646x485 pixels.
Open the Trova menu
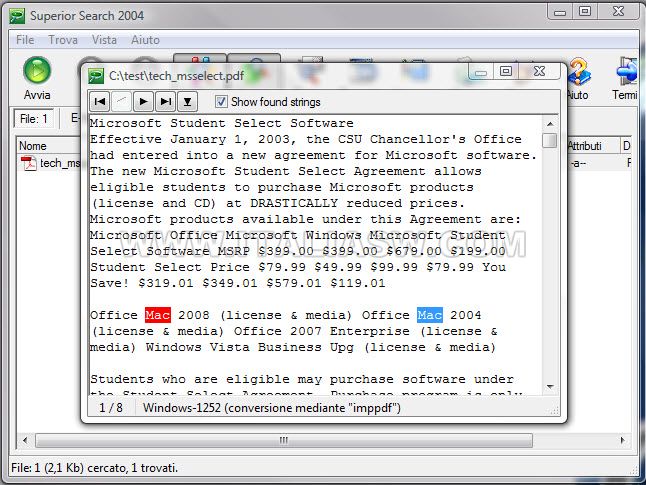click(x=63, y=40)
